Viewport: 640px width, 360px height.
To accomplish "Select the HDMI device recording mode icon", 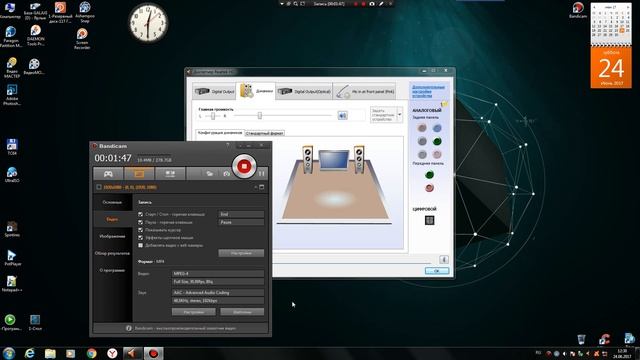I will coord(170,174).
